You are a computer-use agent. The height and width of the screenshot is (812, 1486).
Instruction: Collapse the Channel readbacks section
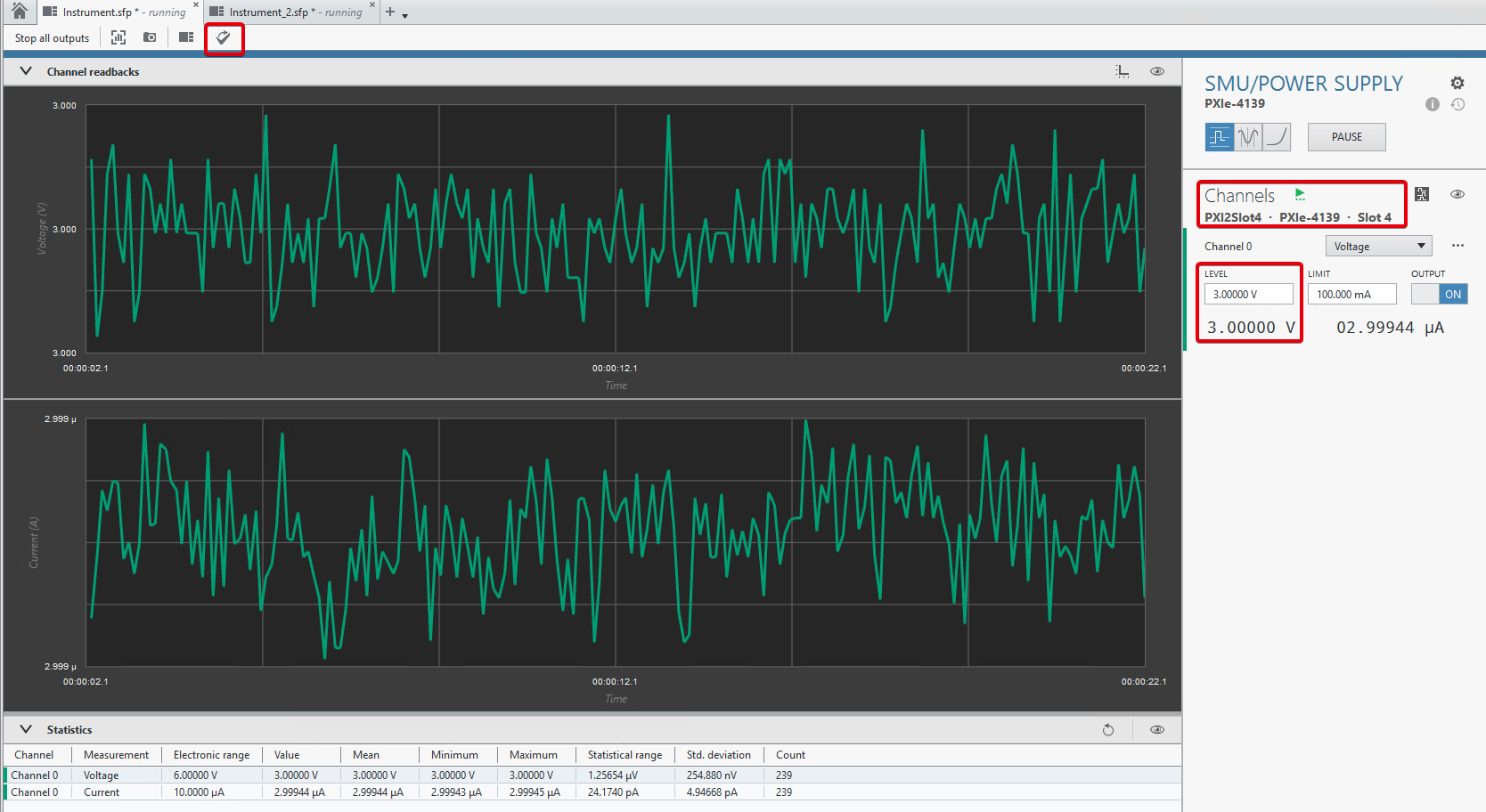[x=26, y=71]
